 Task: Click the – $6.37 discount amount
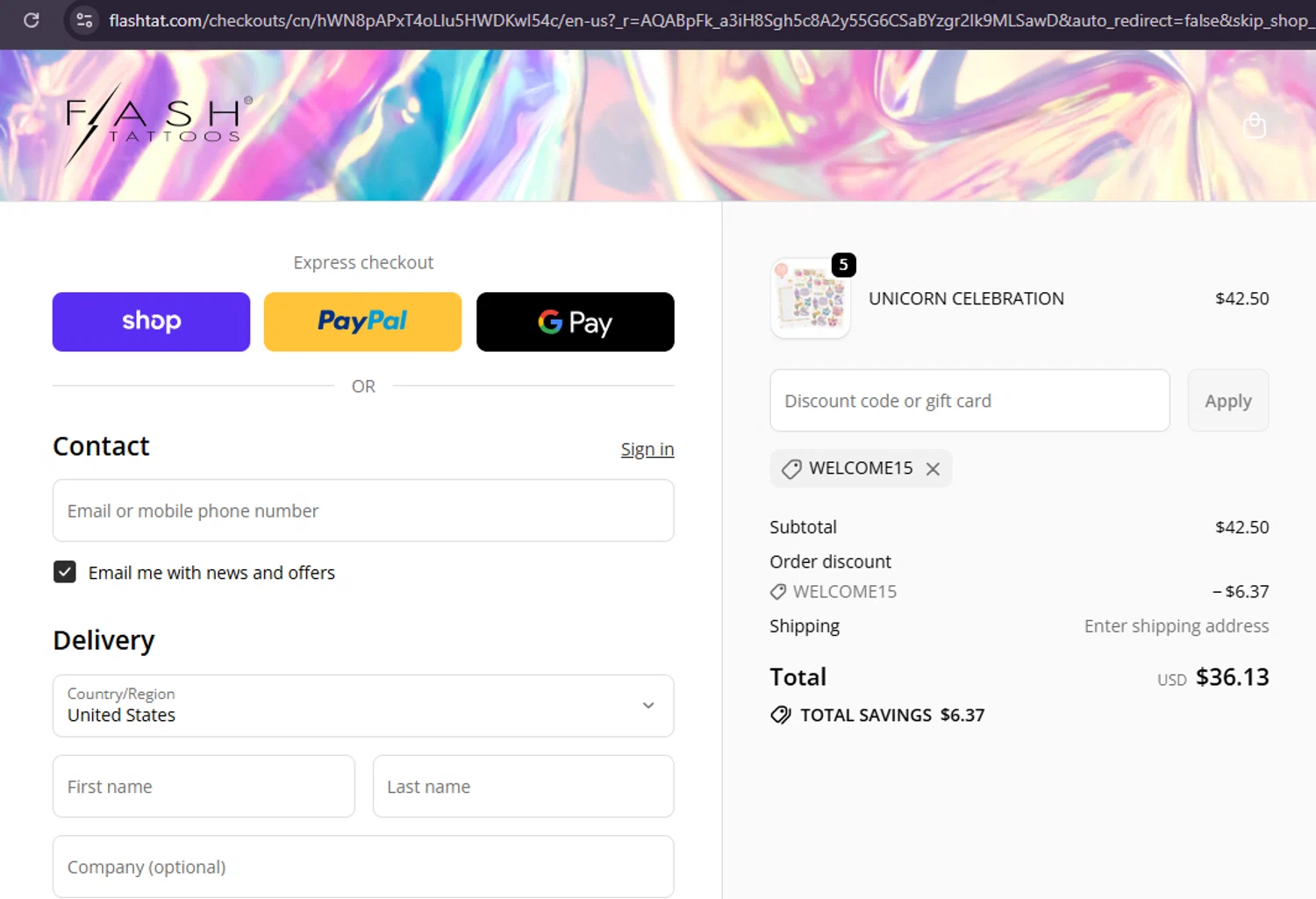[x=1241, y=592]
